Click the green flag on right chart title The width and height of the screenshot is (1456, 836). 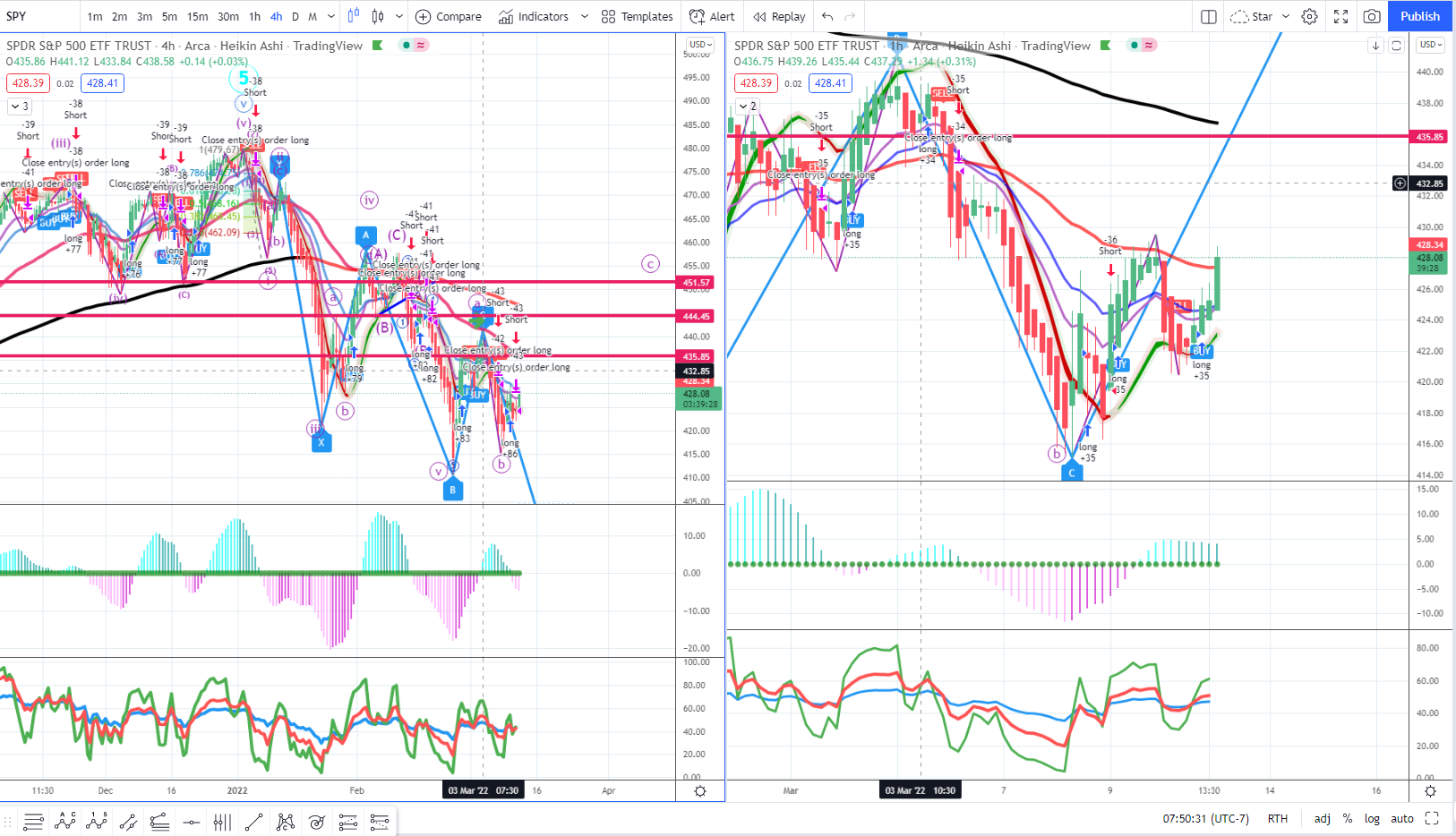pos(1105,45)
